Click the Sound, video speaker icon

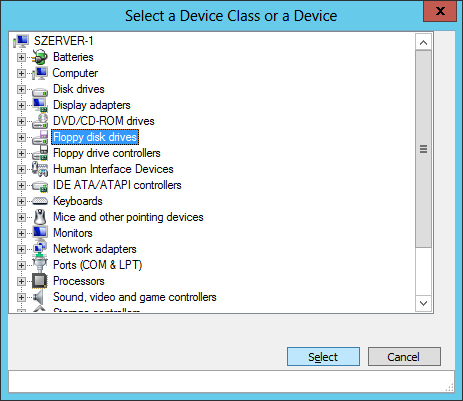(x=39, y=297)
